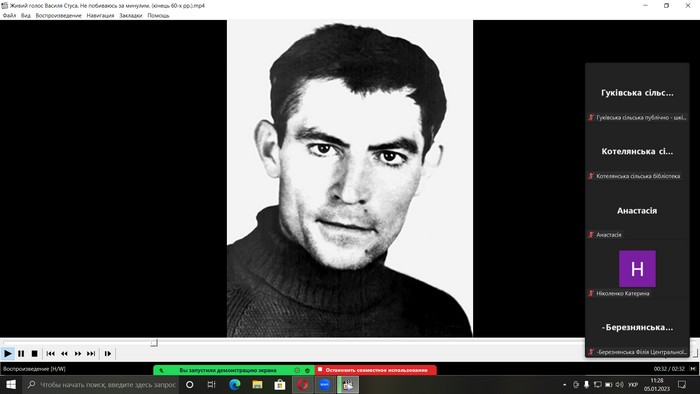
Task: Stop the video playback
Action: click(x=34, y=353)
